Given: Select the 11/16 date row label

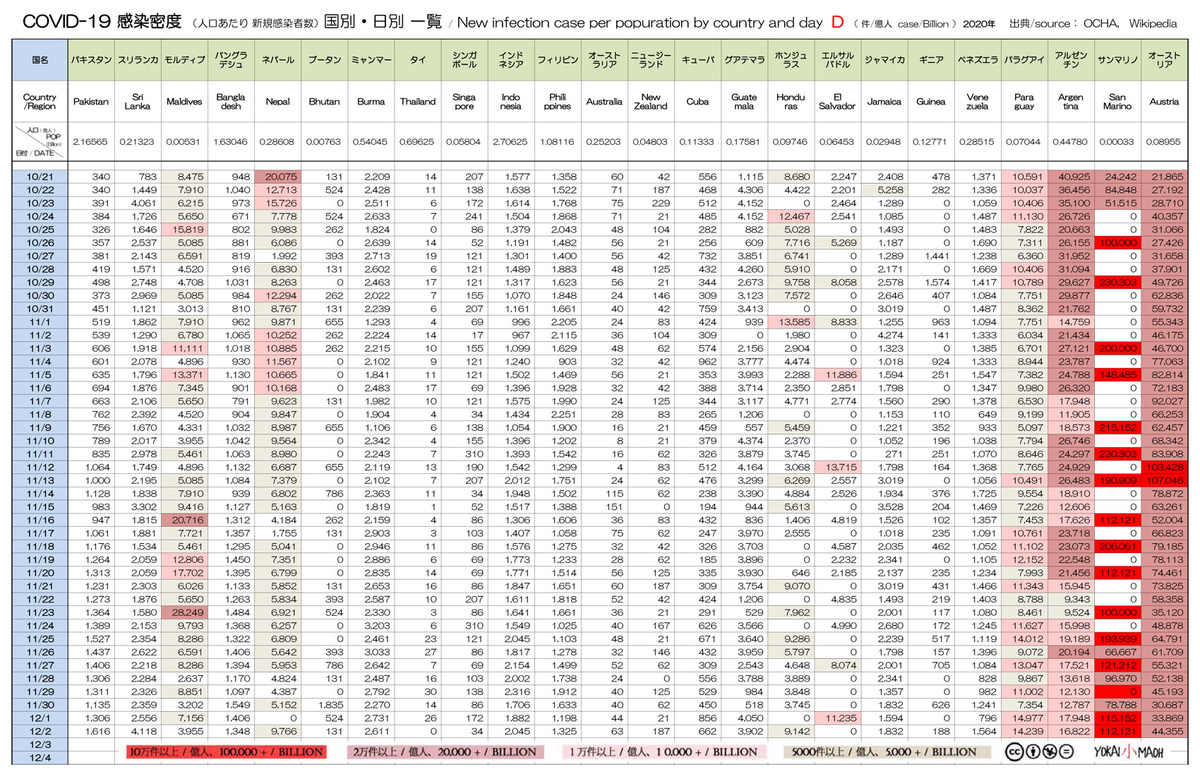Looking at the screenshot, I should [x=40, y=520].
